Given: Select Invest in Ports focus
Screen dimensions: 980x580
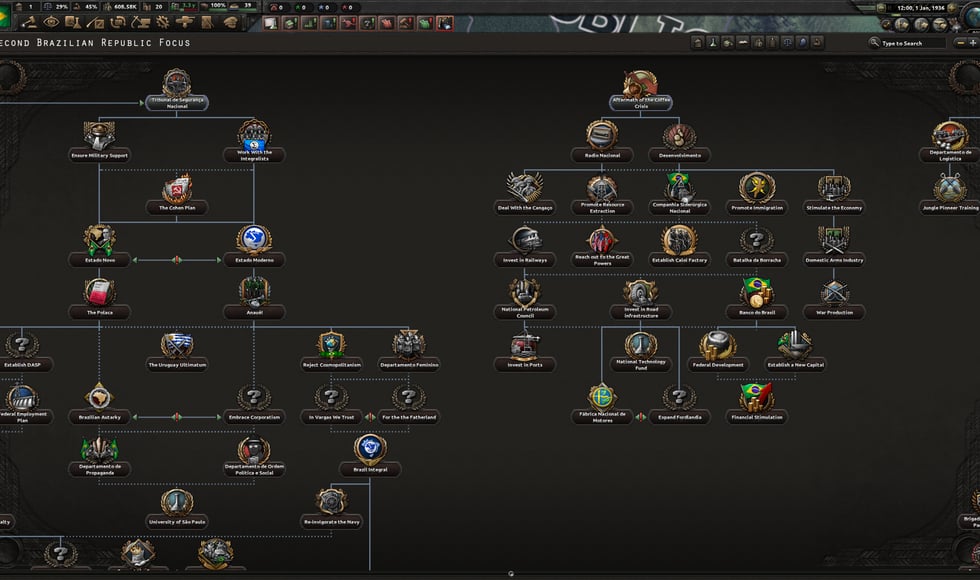Looking at the screenshot, I should coord(525,351).
